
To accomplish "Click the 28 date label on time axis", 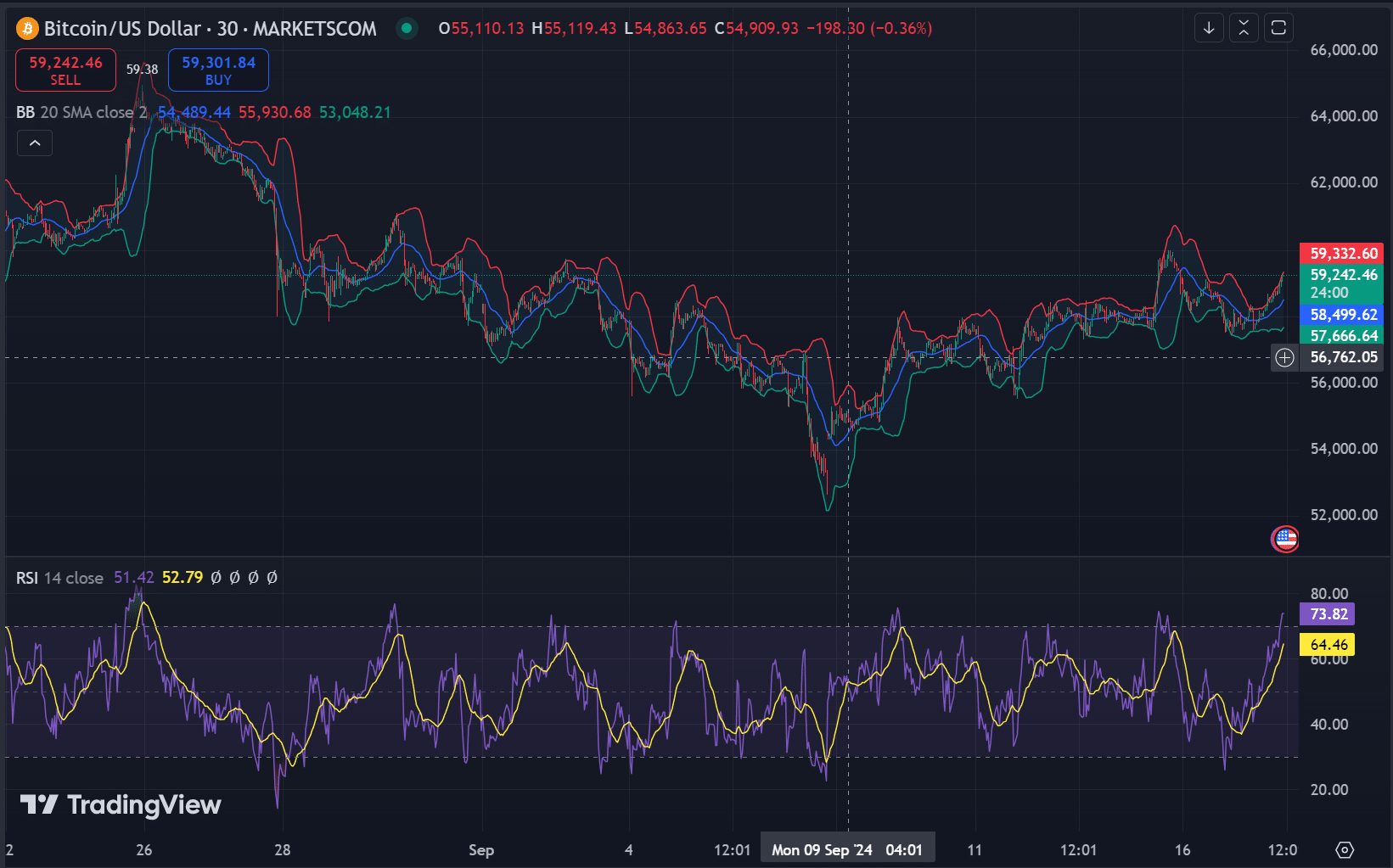I will click(283, 850).
